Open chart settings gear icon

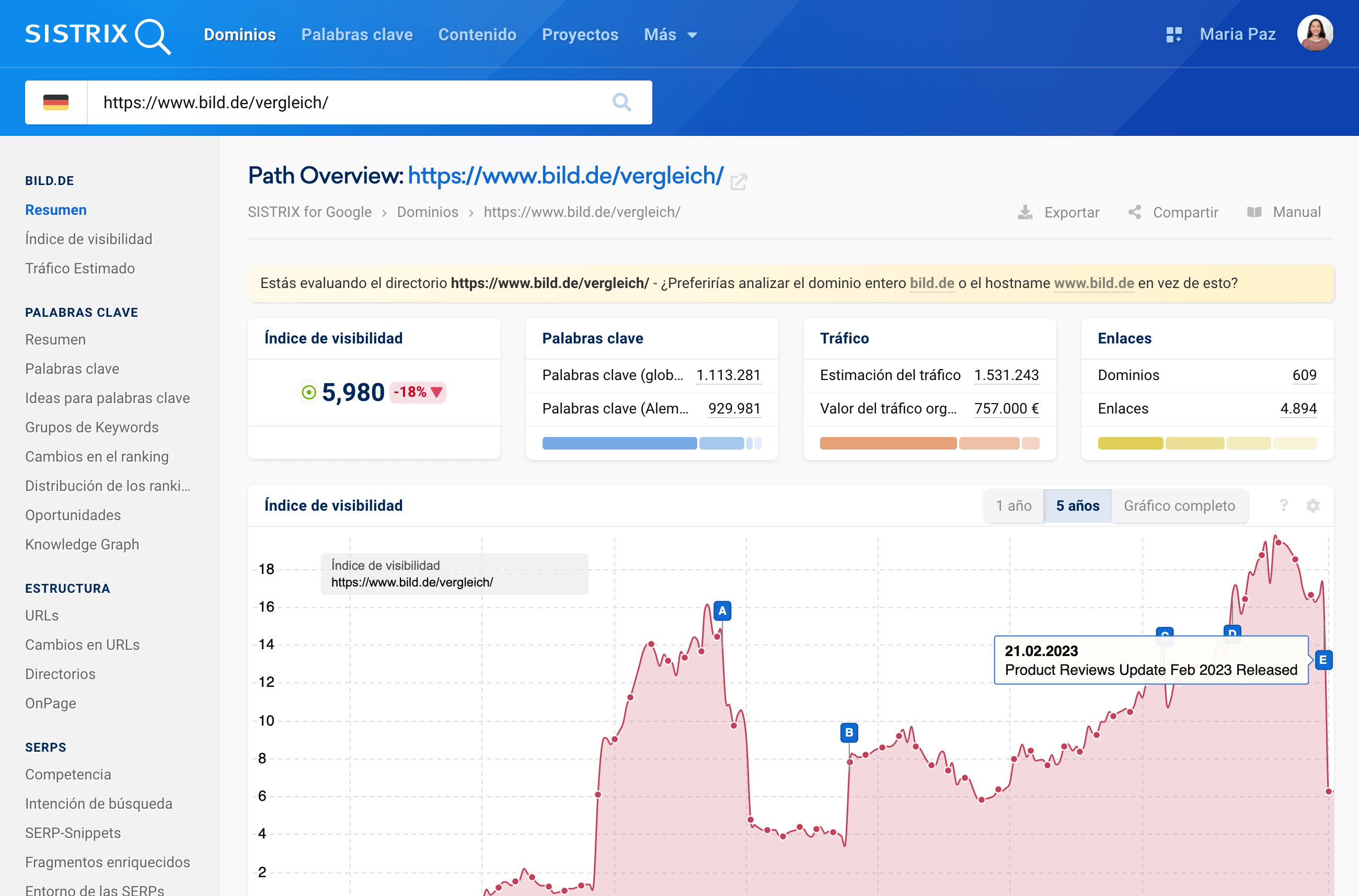point(1312,506)
